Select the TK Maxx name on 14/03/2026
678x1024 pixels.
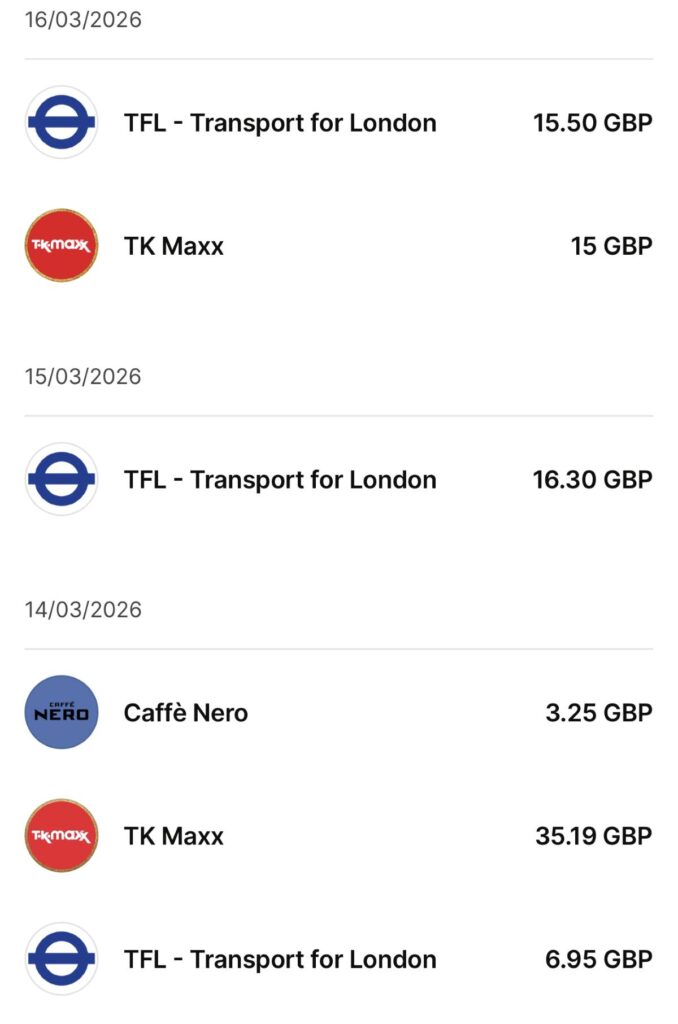[x=174, y=836]
